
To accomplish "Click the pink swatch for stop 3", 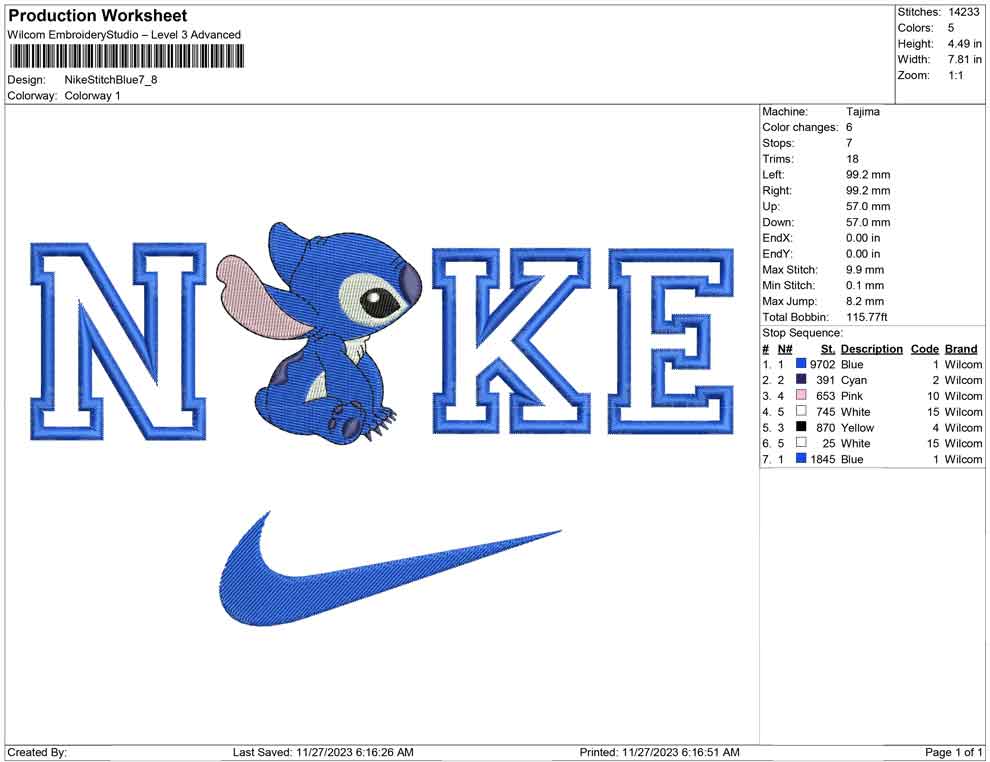I will click(801, 395).
